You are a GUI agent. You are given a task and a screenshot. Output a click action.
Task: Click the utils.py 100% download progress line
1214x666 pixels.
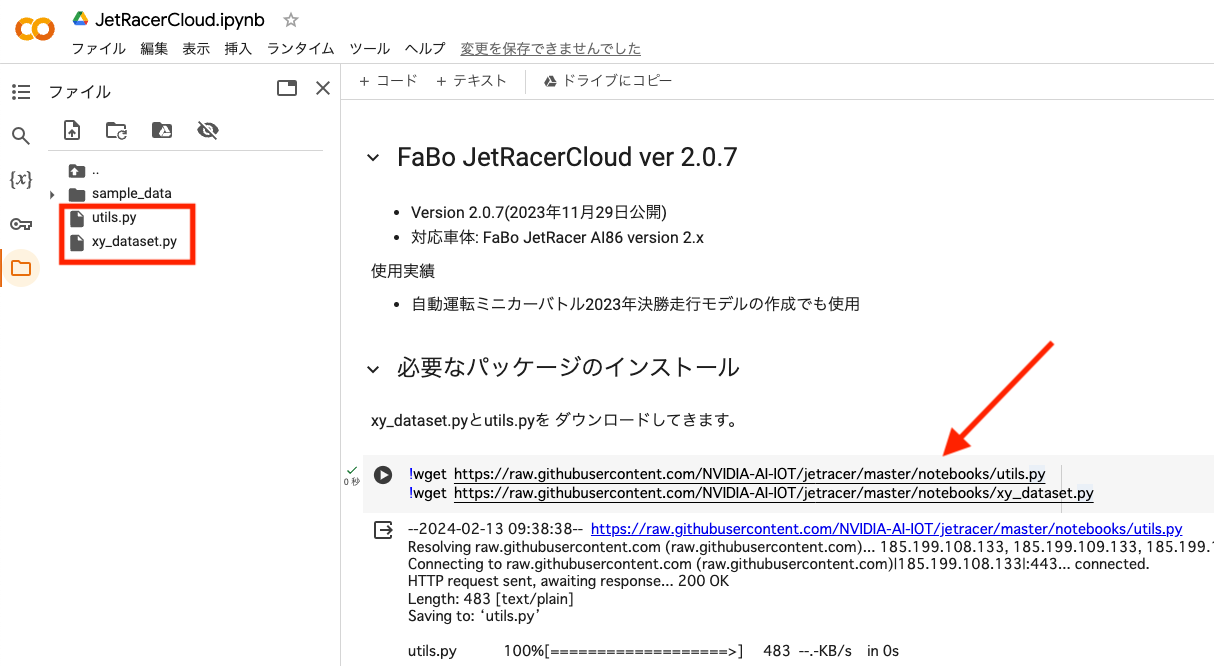[653, 651]
